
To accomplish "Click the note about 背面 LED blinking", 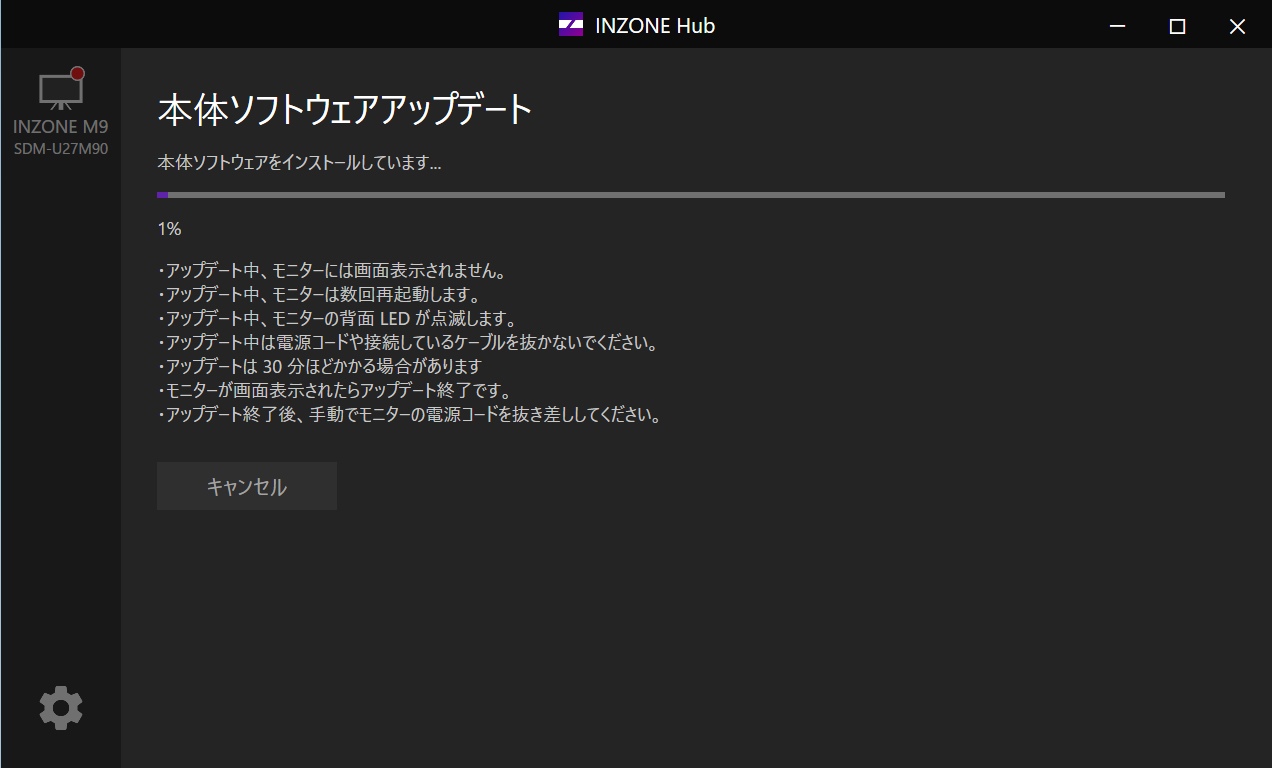I will [x=337, y=319].
